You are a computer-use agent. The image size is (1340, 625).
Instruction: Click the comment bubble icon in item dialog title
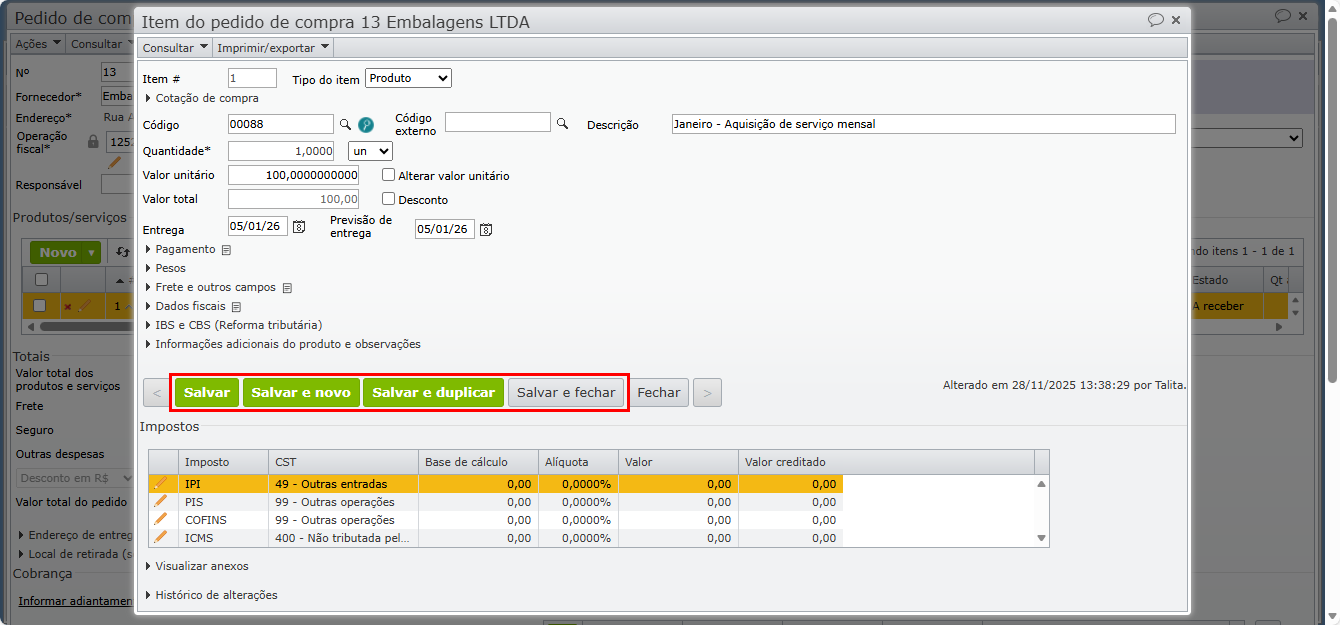pos(1155,20)
